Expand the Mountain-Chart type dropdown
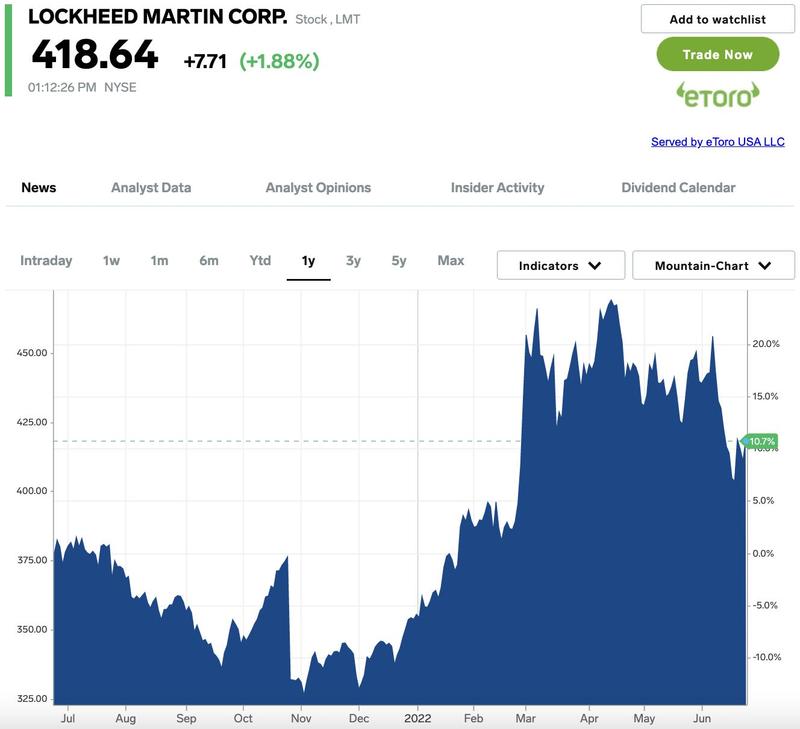The width and height of the screenshot is (800, 729). pyautogui.click(x=713, y=265)
